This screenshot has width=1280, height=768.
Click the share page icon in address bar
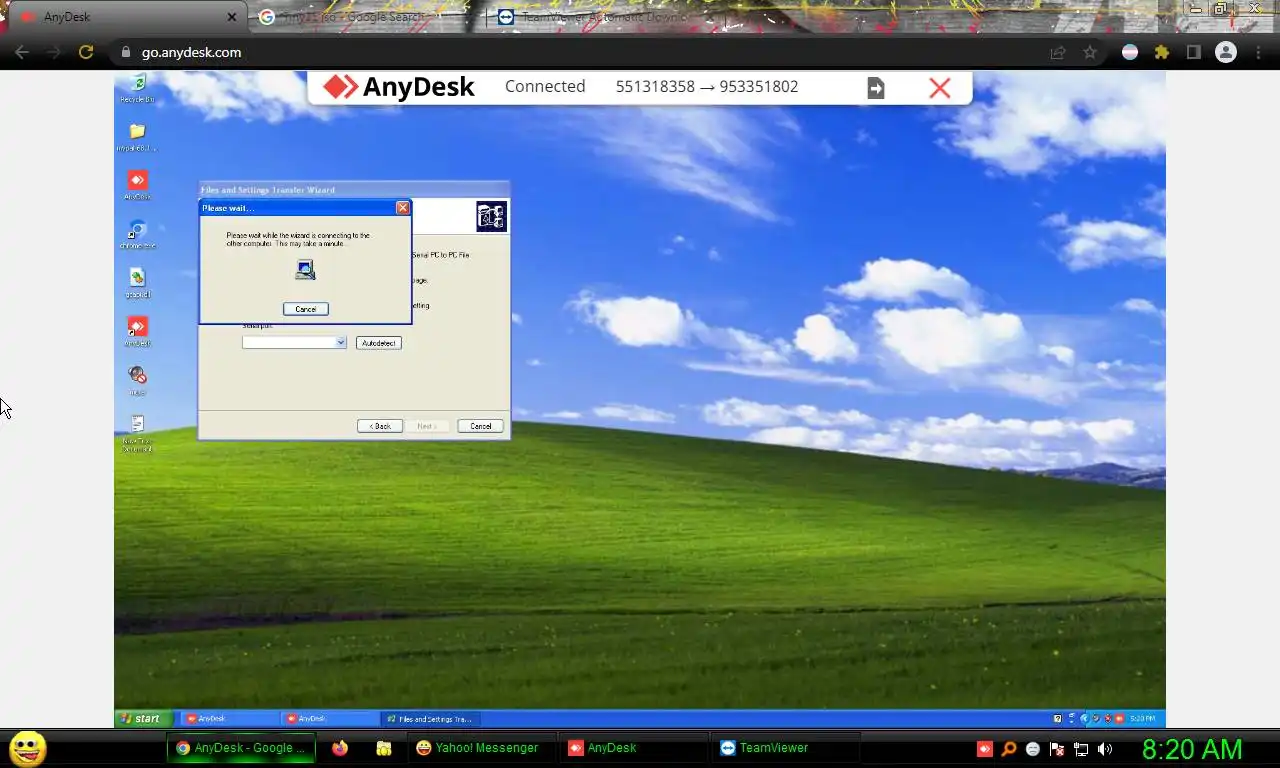pos(1058,52)
